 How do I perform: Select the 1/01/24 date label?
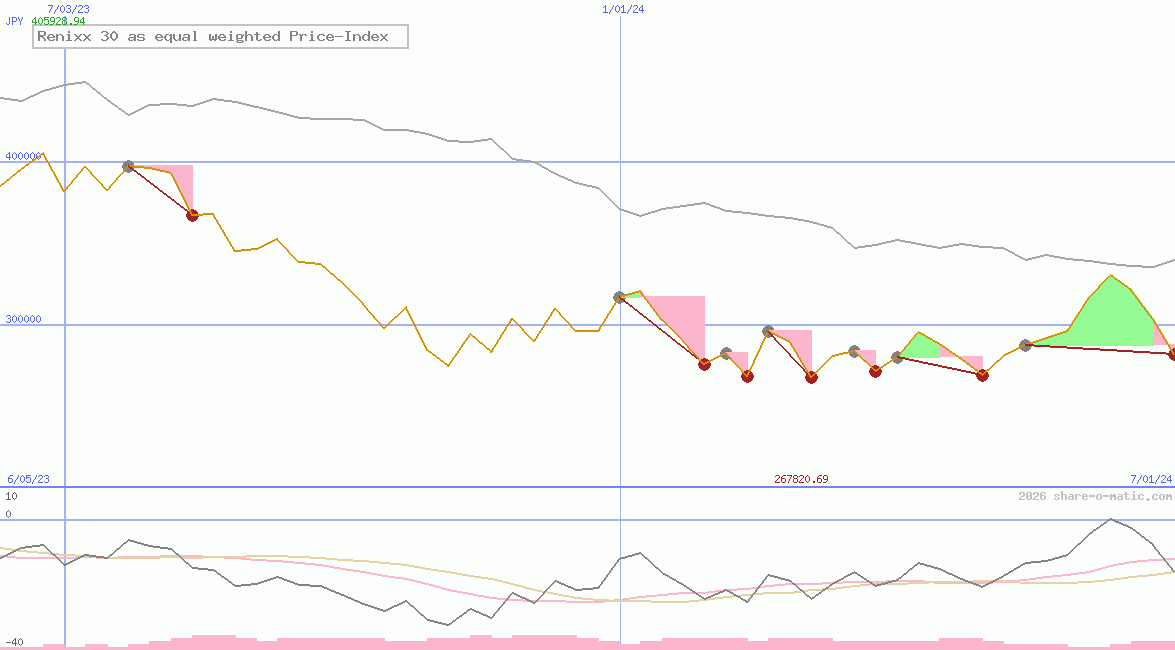coord(623,9)
